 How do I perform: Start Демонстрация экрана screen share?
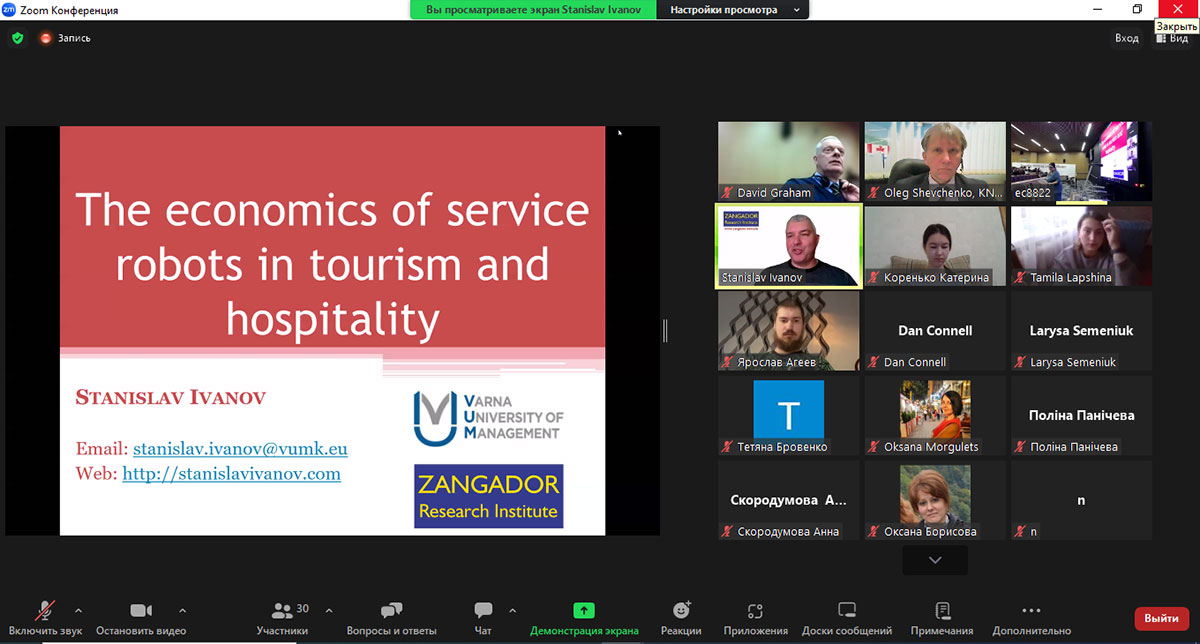584,618
